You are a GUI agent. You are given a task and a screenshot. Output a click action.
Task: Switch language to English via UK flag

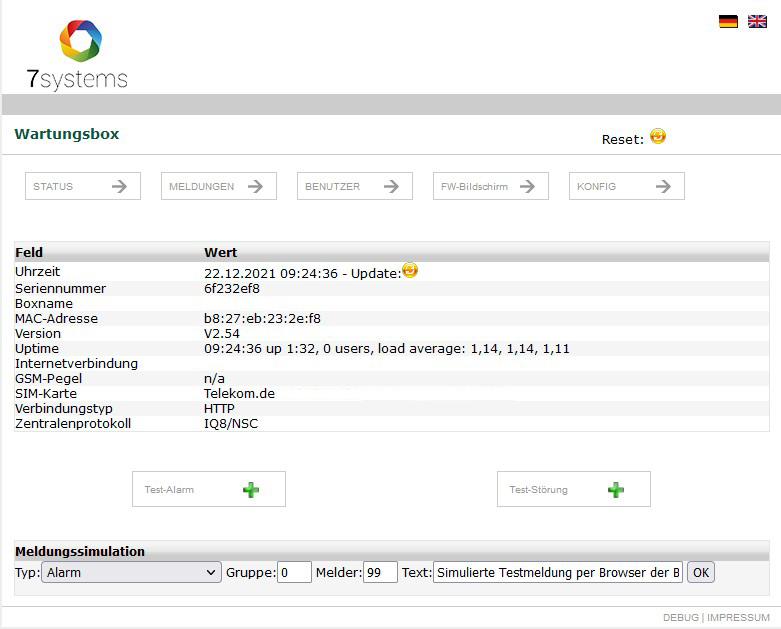[757, 21]
